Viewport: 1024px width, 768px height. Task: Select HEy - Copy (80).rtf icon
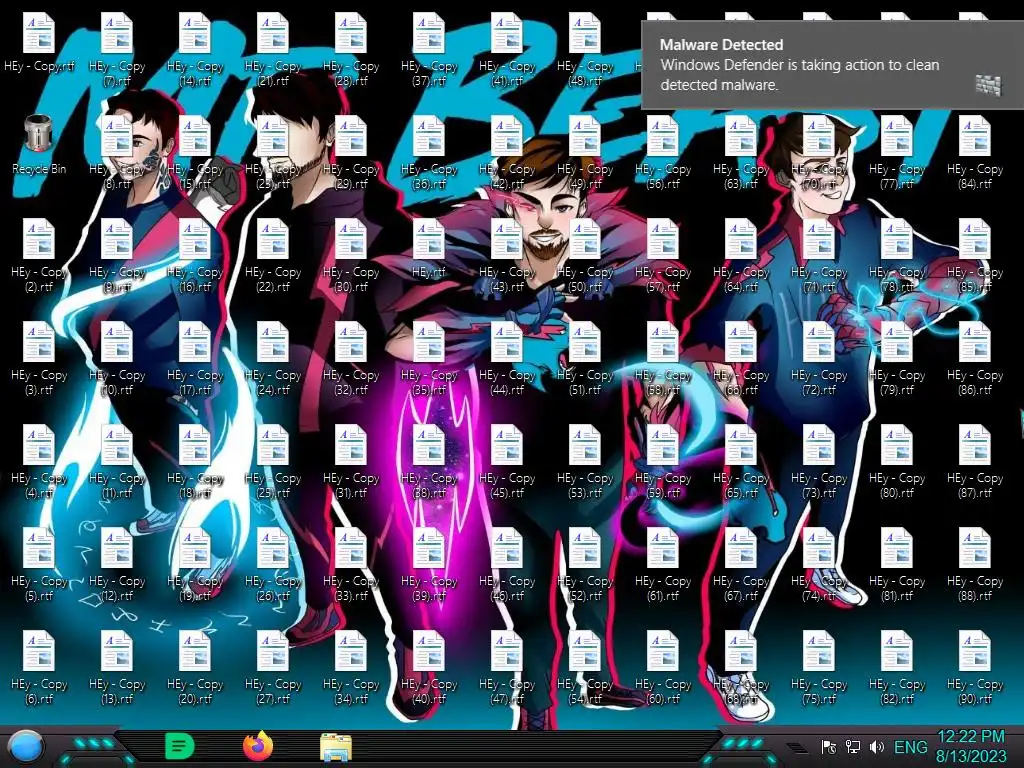897,444
